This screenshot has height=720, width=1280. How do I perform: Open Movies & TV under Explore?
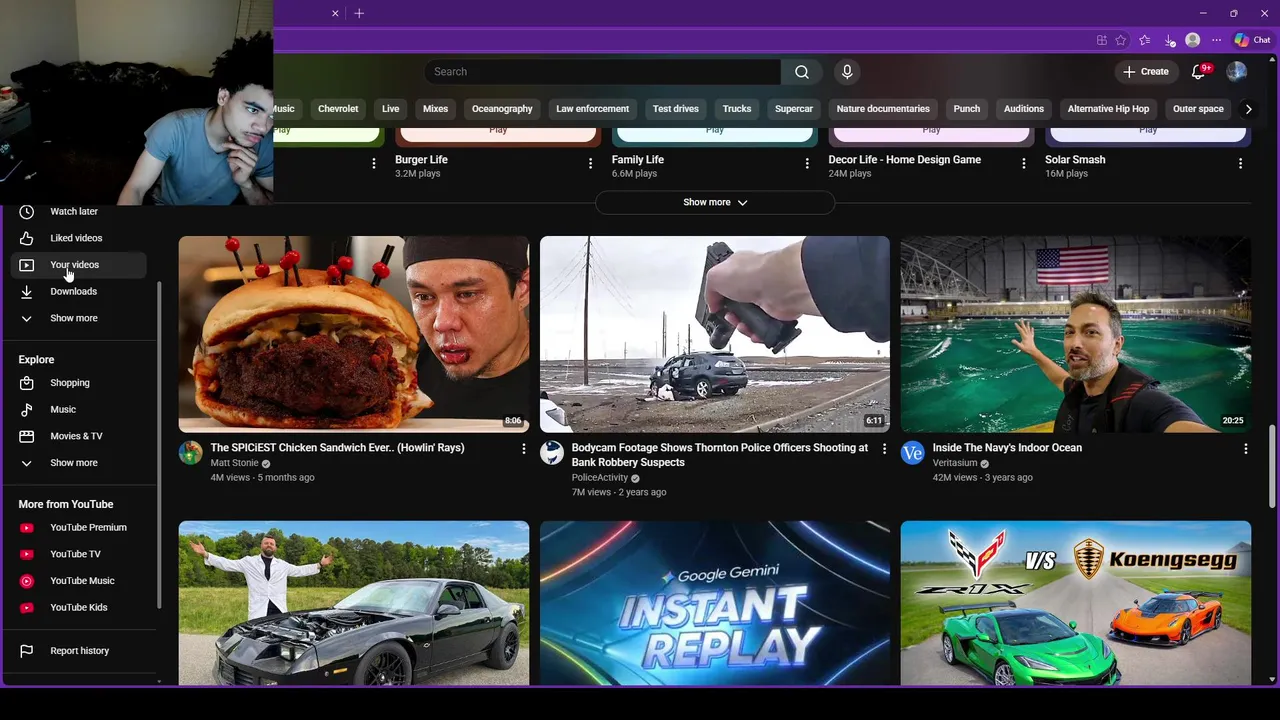pos(78,436)
